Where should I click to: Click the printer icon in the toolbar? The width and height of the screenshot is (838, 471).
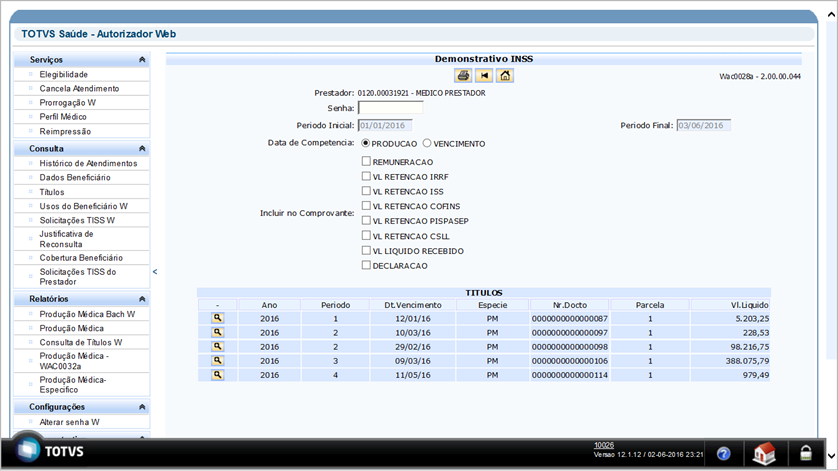point(463,76)
